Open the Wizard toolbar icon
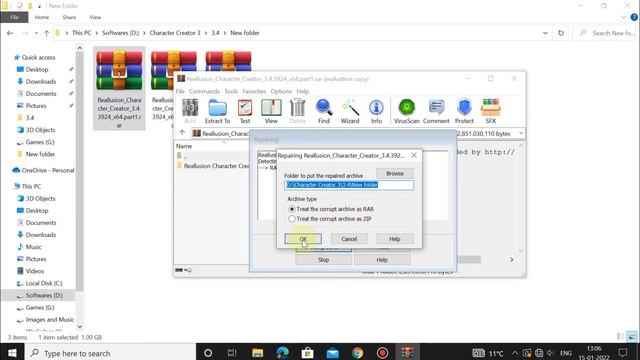The height and width of the screenshot is (360, 640). click(350, 111)
